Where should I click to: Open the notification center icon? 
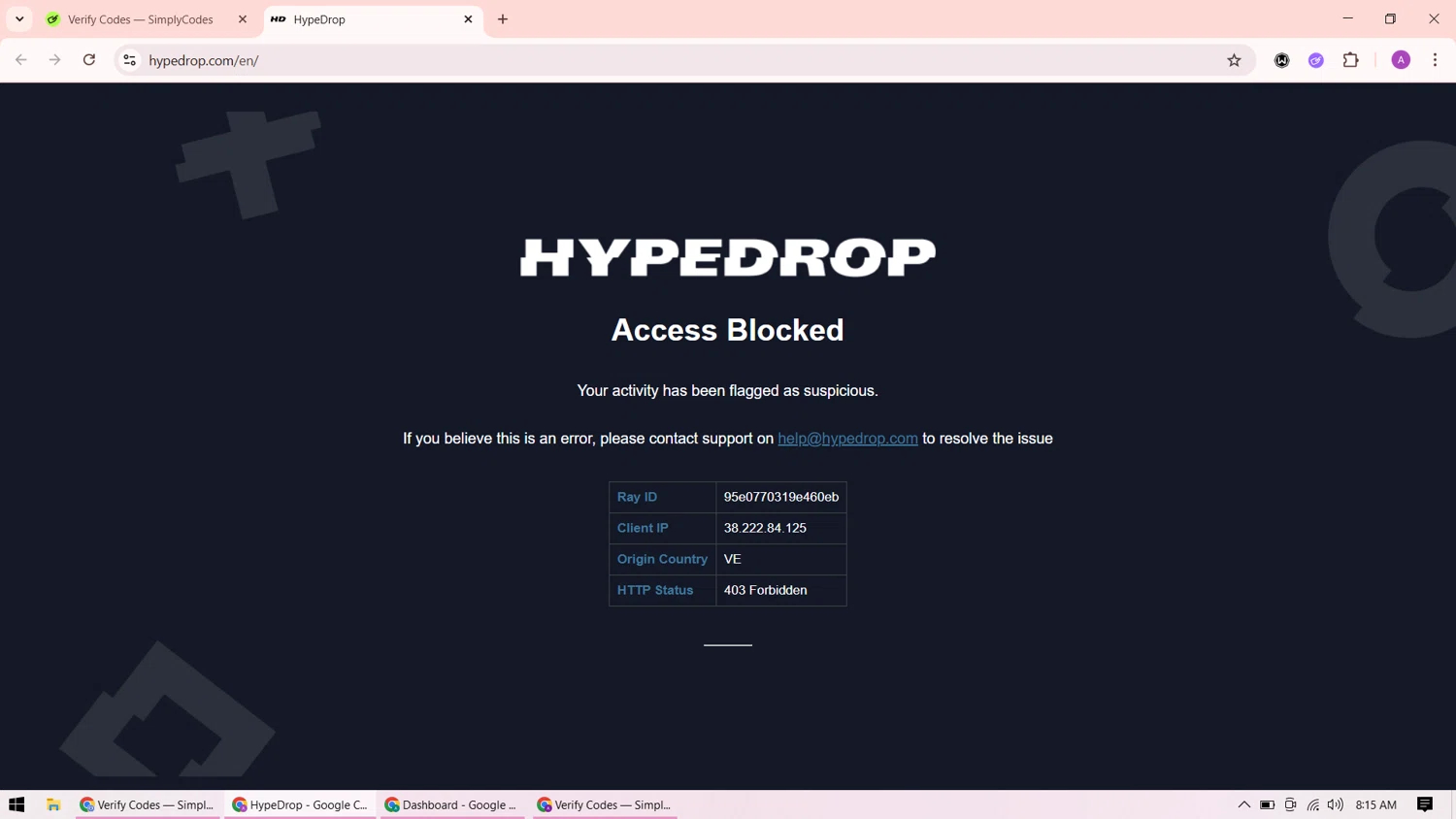coord(1425,804)
